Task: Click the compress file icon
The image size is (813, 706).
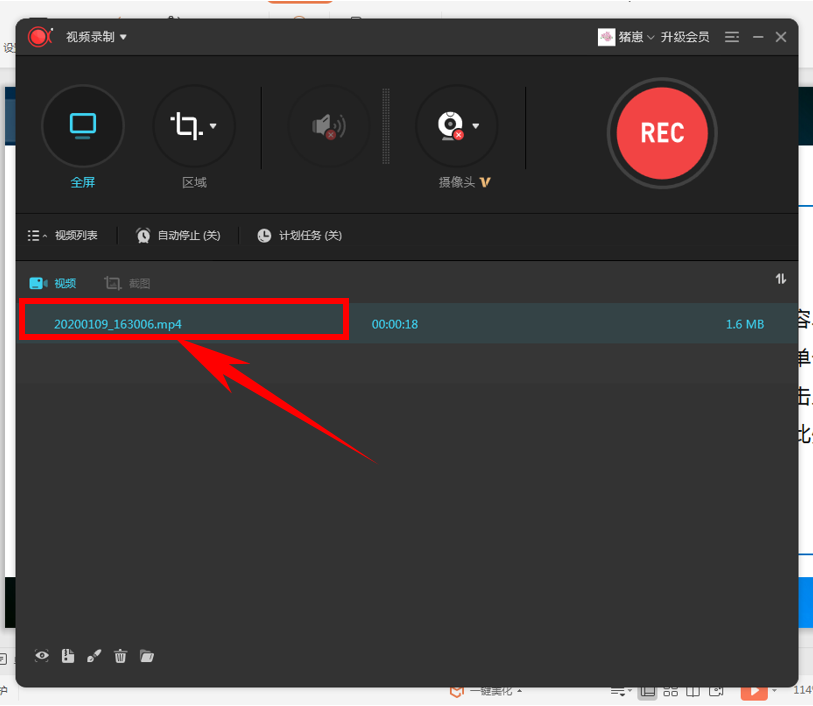Action: (x=68, y=656)
